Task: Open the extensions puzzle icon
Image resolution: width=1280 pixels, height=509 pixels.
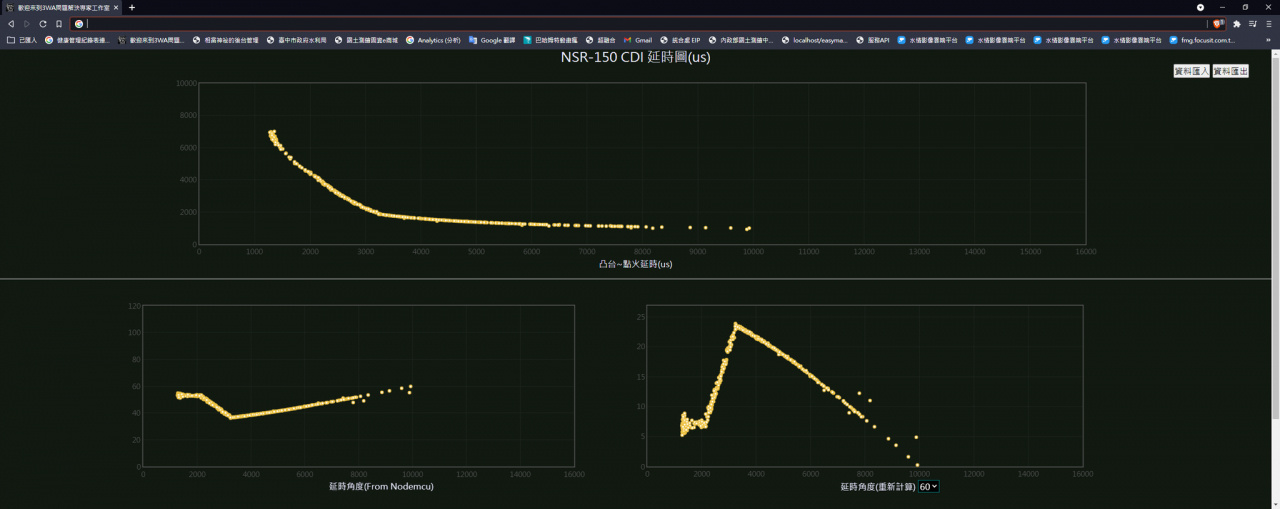Action: (x=1237, y=24)
